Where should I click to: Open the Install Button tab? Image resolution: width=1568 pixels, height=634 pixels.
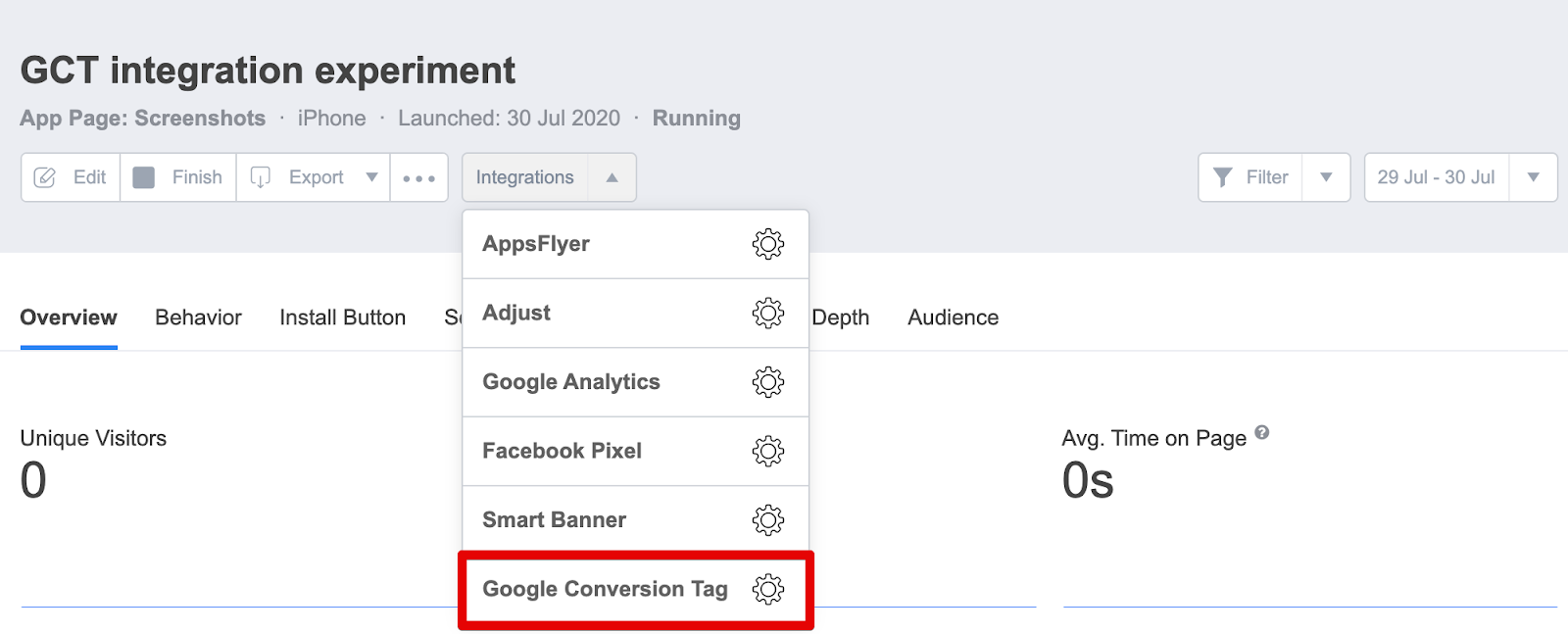pos(342,317)
